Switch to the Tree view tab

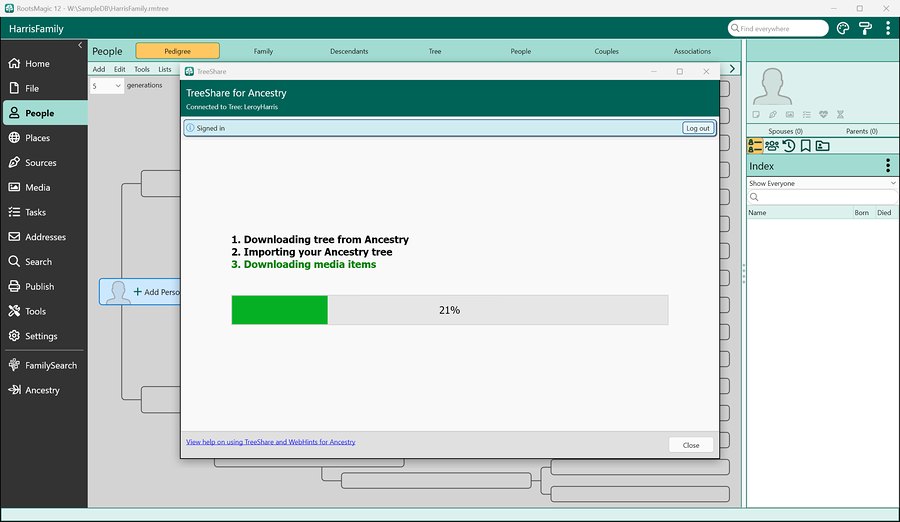[435, 51]
